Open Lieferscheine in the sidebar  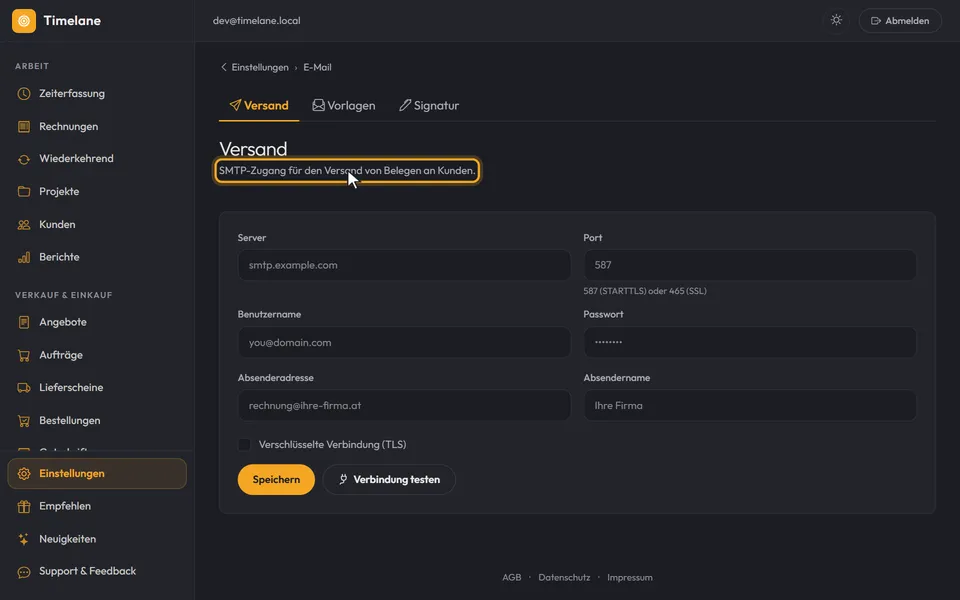click(97, 388)
